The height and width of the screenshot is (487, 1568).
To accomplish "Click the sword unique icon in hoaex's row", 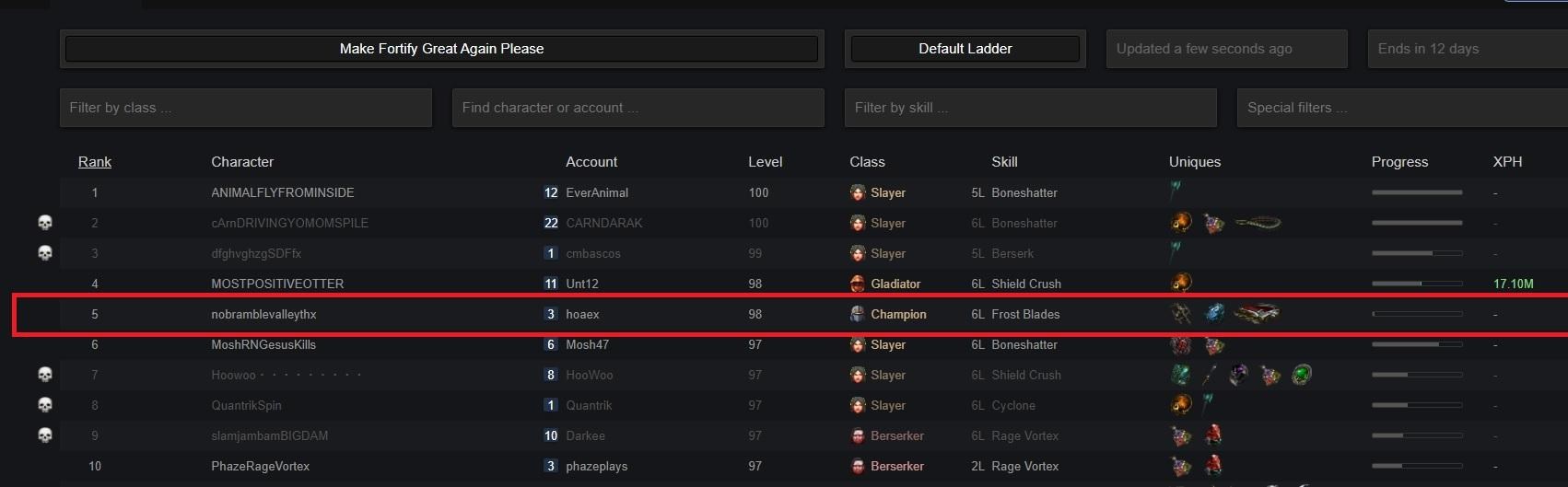I will (1257, 314).
